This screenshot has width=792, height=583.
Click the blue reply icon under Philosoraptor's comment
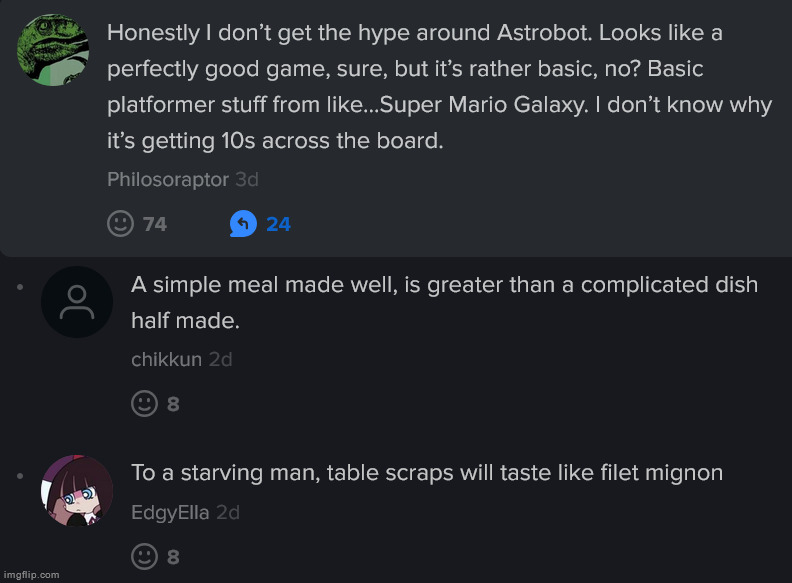pyautogui.click(x=243, y=223)
